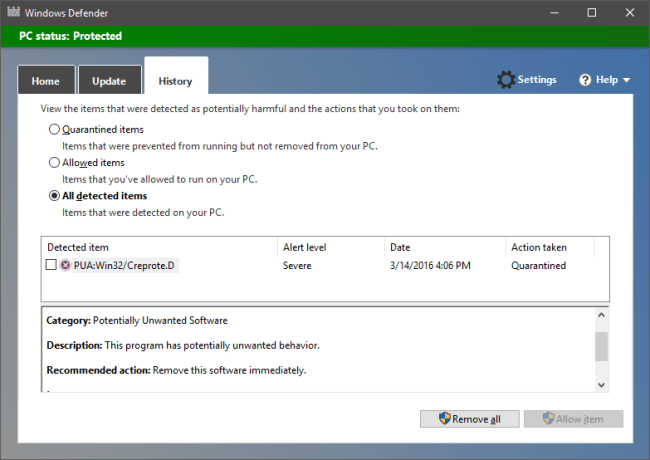The height and width of the screenshot is (460, 650).
Task: Expand the Help dropdown arrow
Action: (626, 80)
